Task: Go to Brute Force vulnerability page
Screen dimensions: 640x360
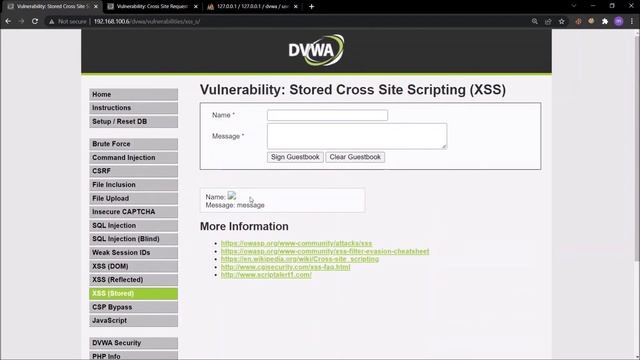Action: (x=133, y=144)
